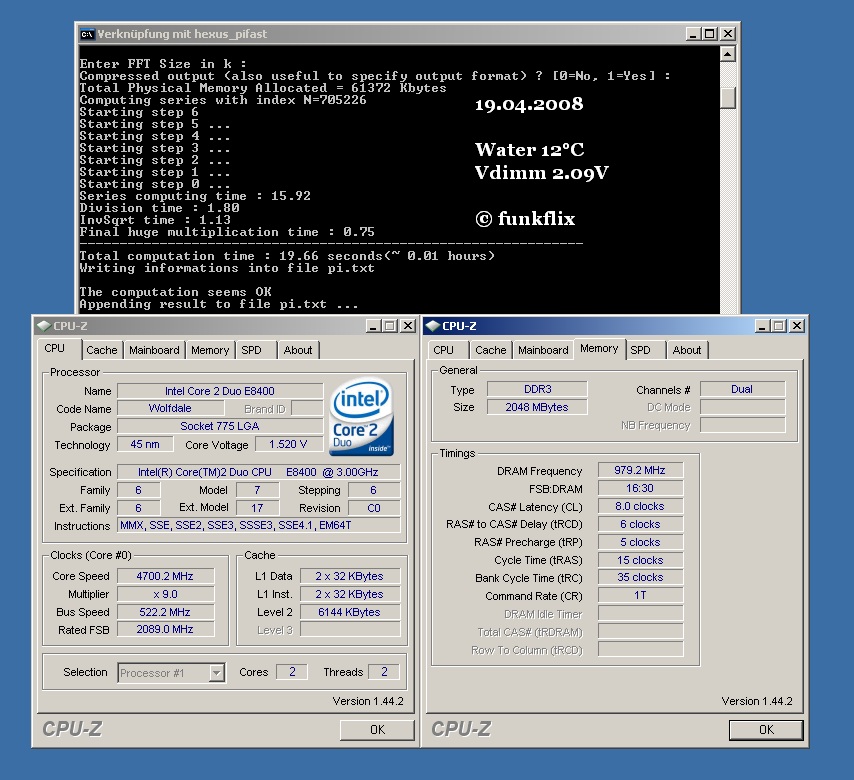Click the '1T' command rate value
This screenshot has height=780, width=854.
tap(640, 595)
